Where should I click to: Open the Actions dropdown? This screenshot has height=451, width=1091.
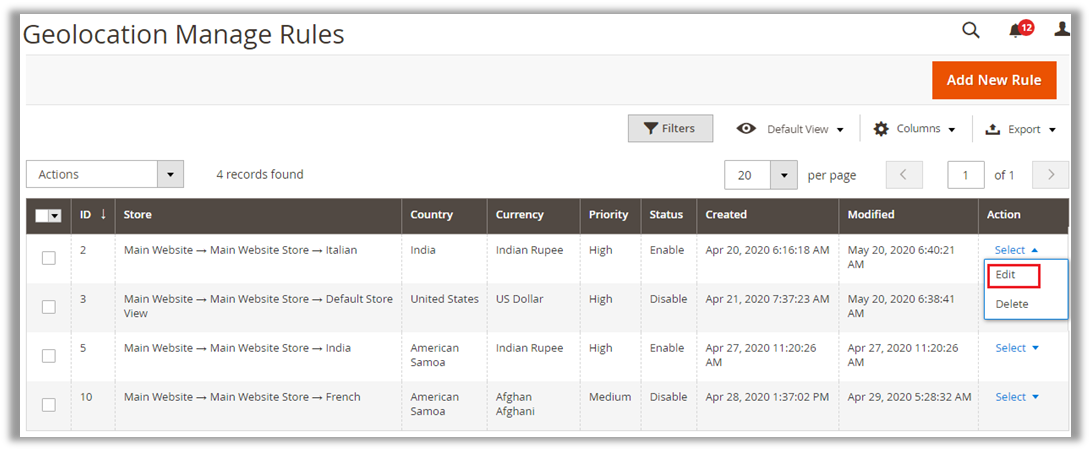click(x=105, y=174)
